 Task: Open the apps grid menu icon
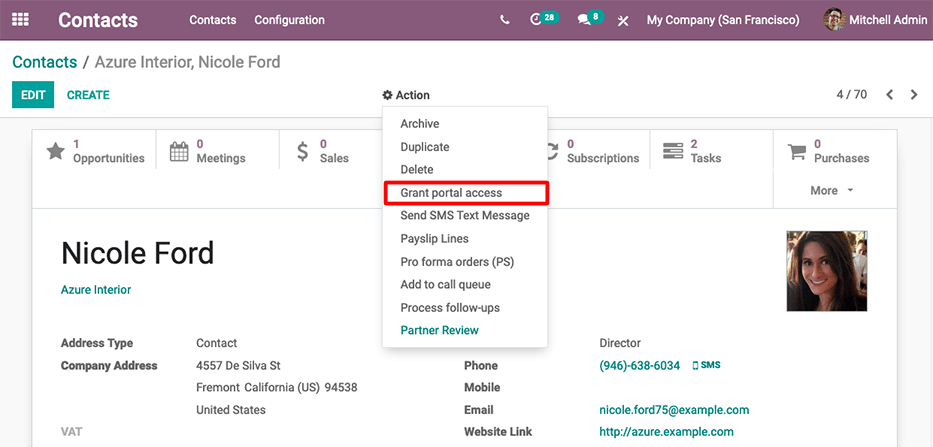coord(20,20)
